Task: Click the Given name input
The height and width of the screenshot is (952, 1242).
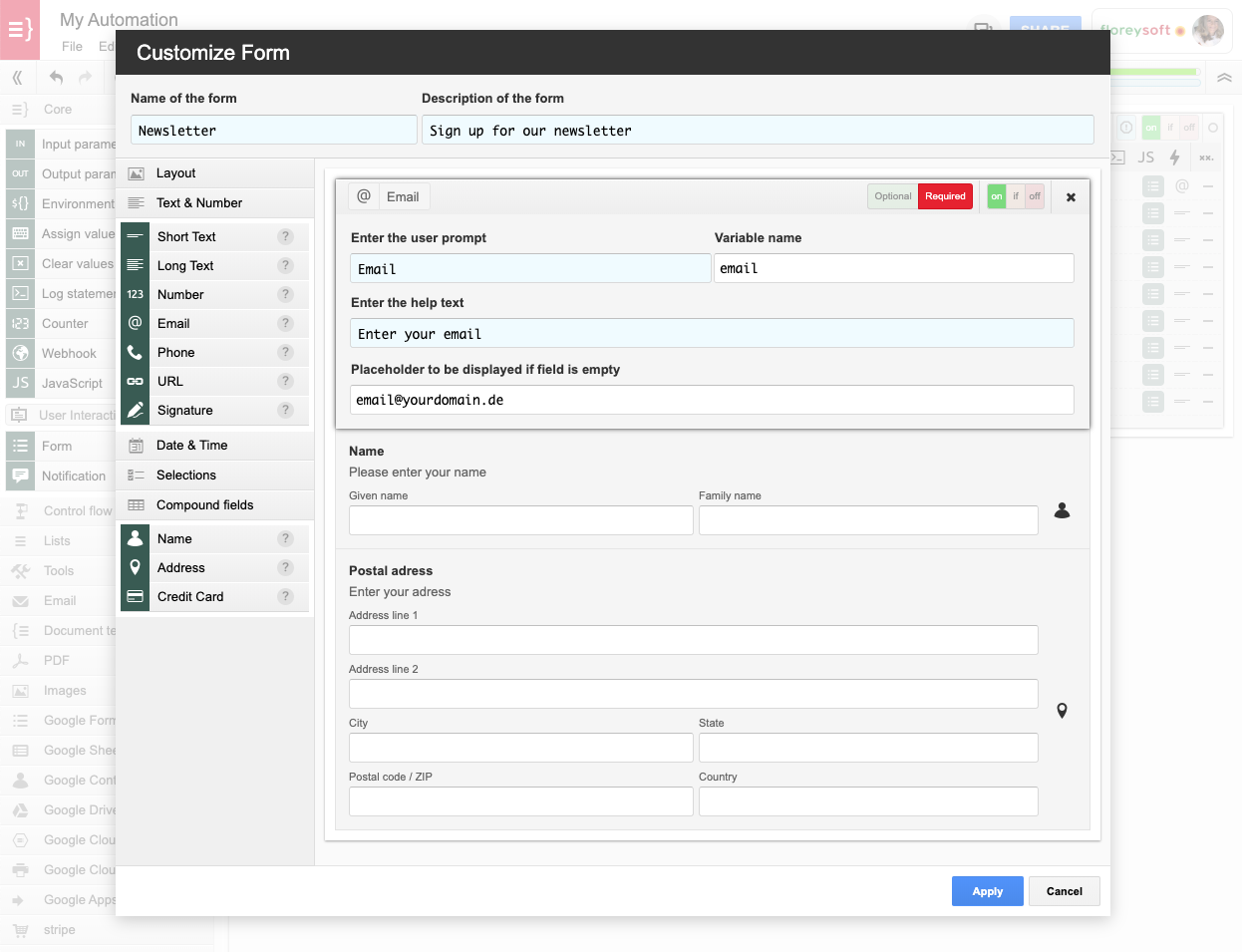Action: pos(521,520)
